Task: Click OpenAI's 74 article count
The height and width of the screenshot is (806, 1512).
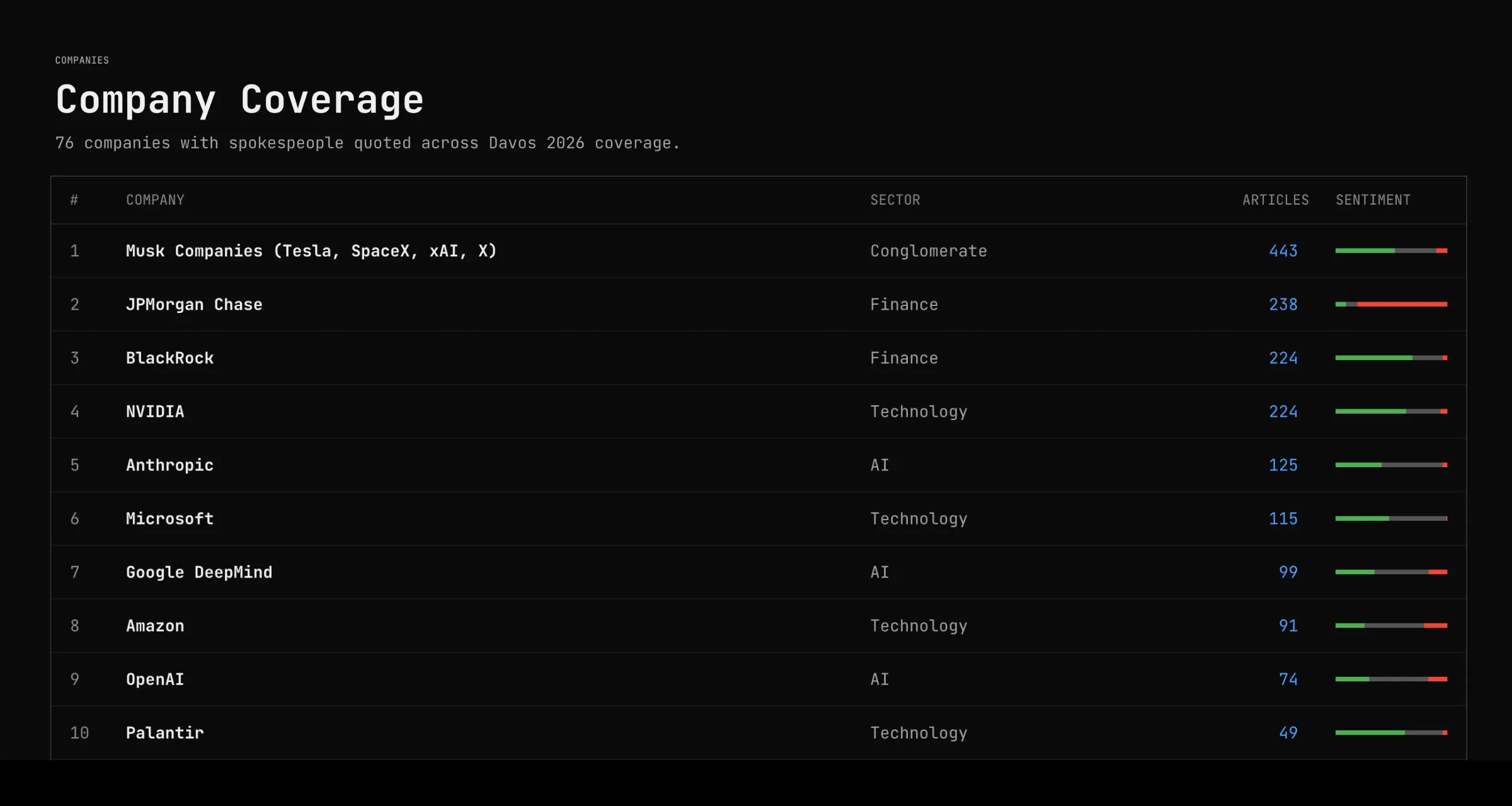Action: (1288, 679)
